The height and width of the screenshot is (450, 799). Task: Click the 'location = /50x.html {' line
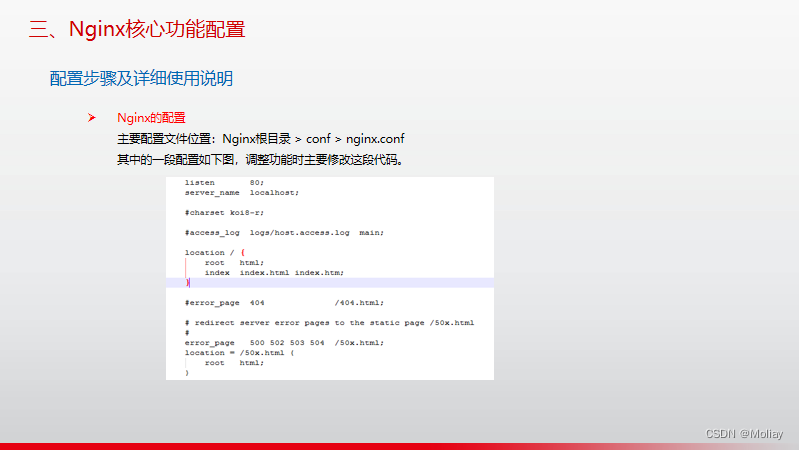pyautogui.click(x=239, y=353)
